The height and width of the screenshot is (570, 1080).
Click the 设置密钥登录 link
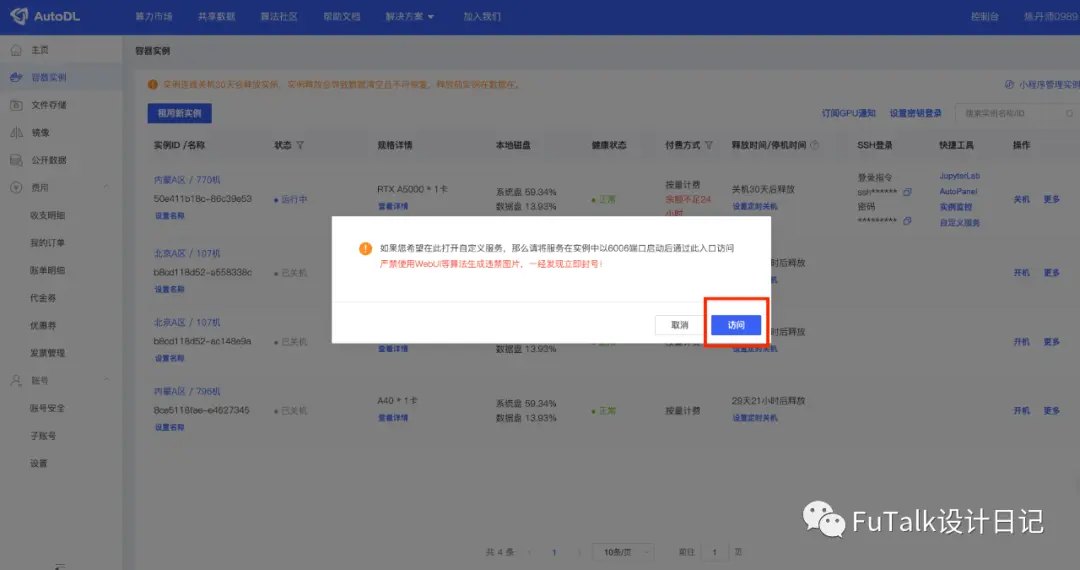pos(915,113)
